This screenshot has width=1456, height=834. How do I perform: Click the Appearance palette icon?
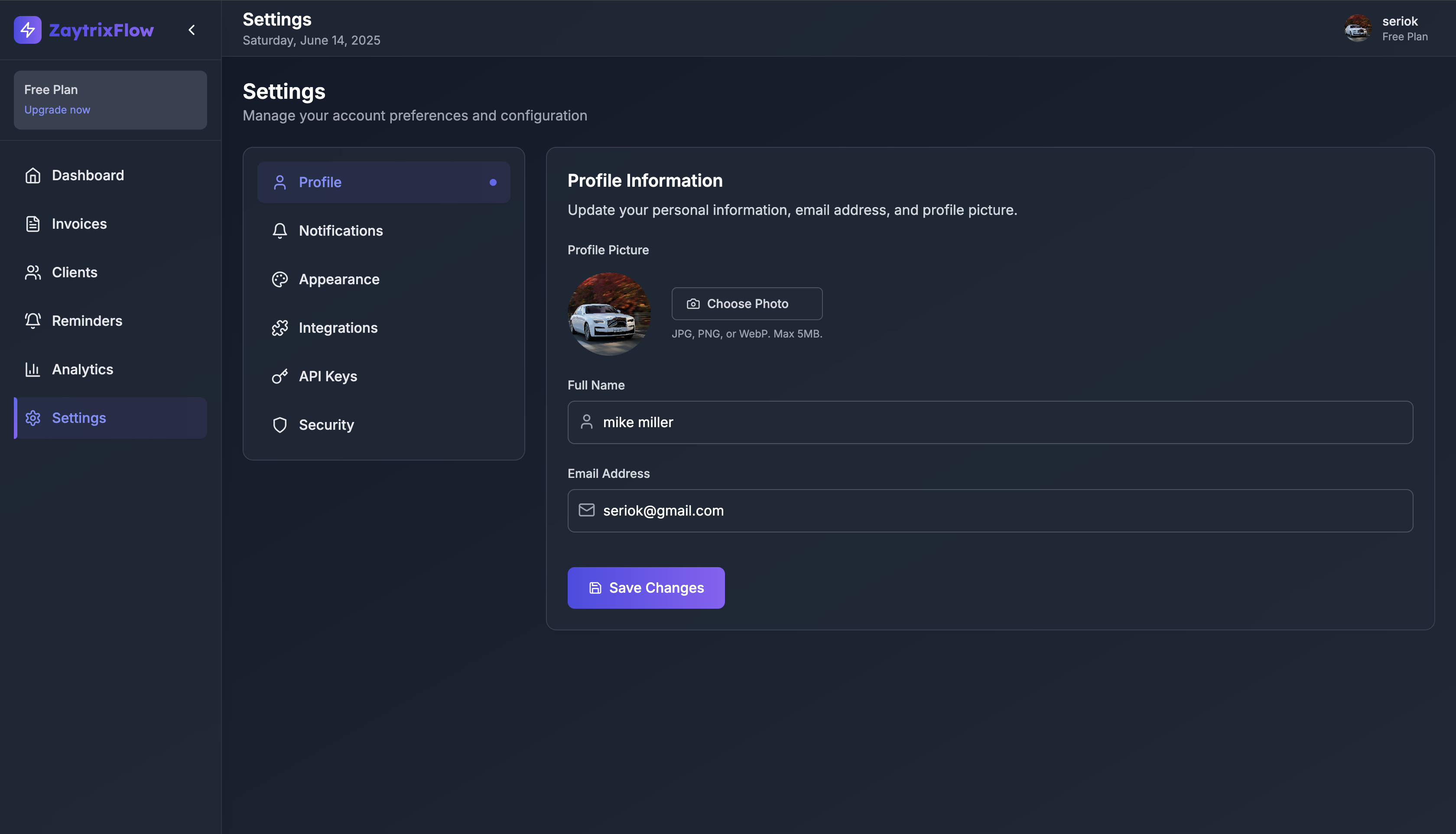pos(279,279)
